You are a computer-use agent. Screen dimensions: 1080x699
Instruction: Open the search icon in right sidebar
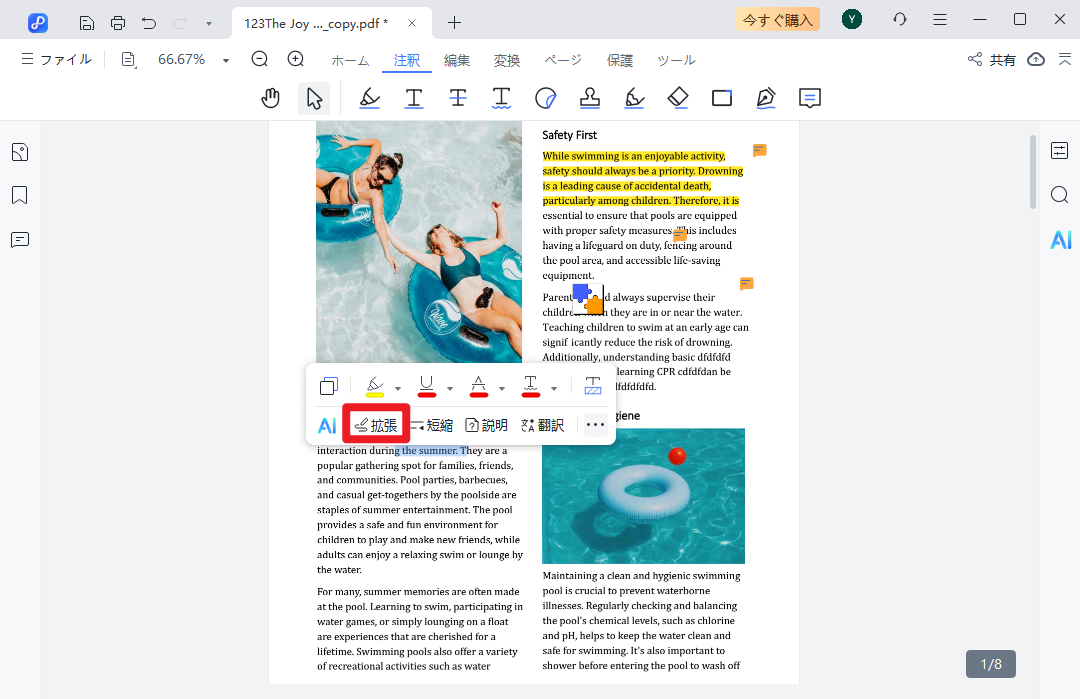pos(1060,195)
